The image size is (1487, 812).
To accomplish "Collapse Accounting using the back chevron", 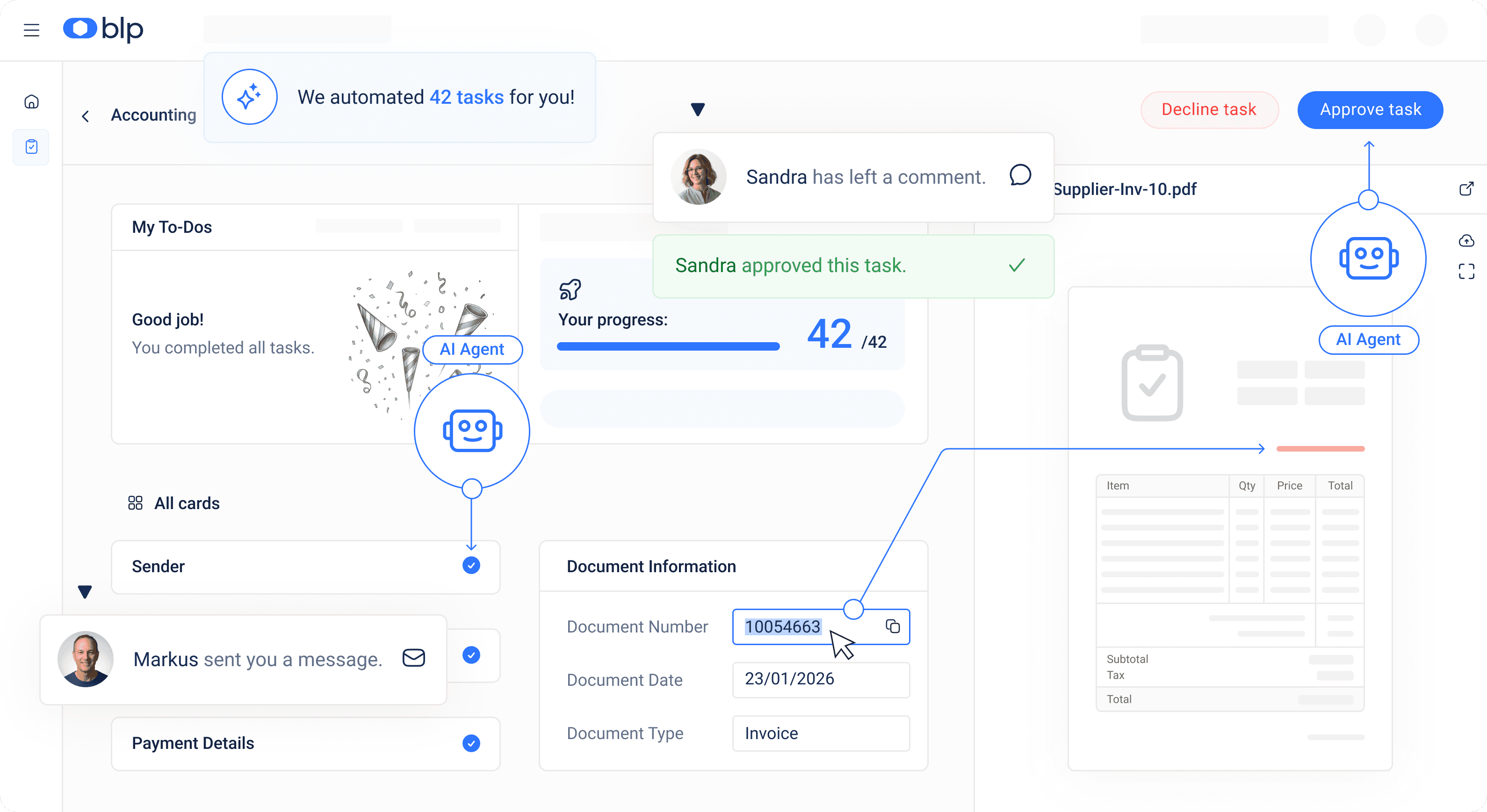I will (85, 115).
